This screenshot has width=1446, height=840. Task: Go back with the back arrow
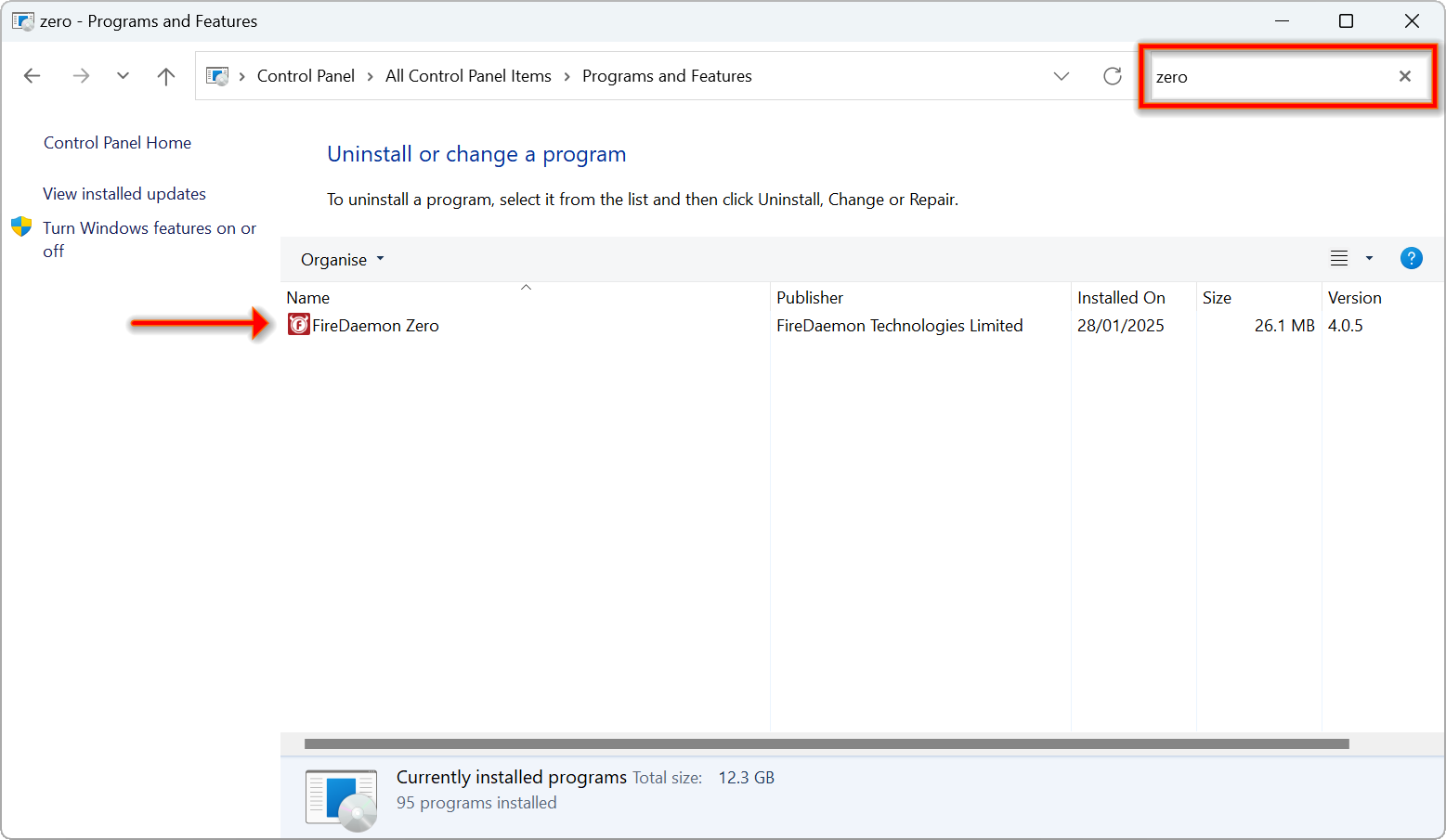(x=33, y=76)
